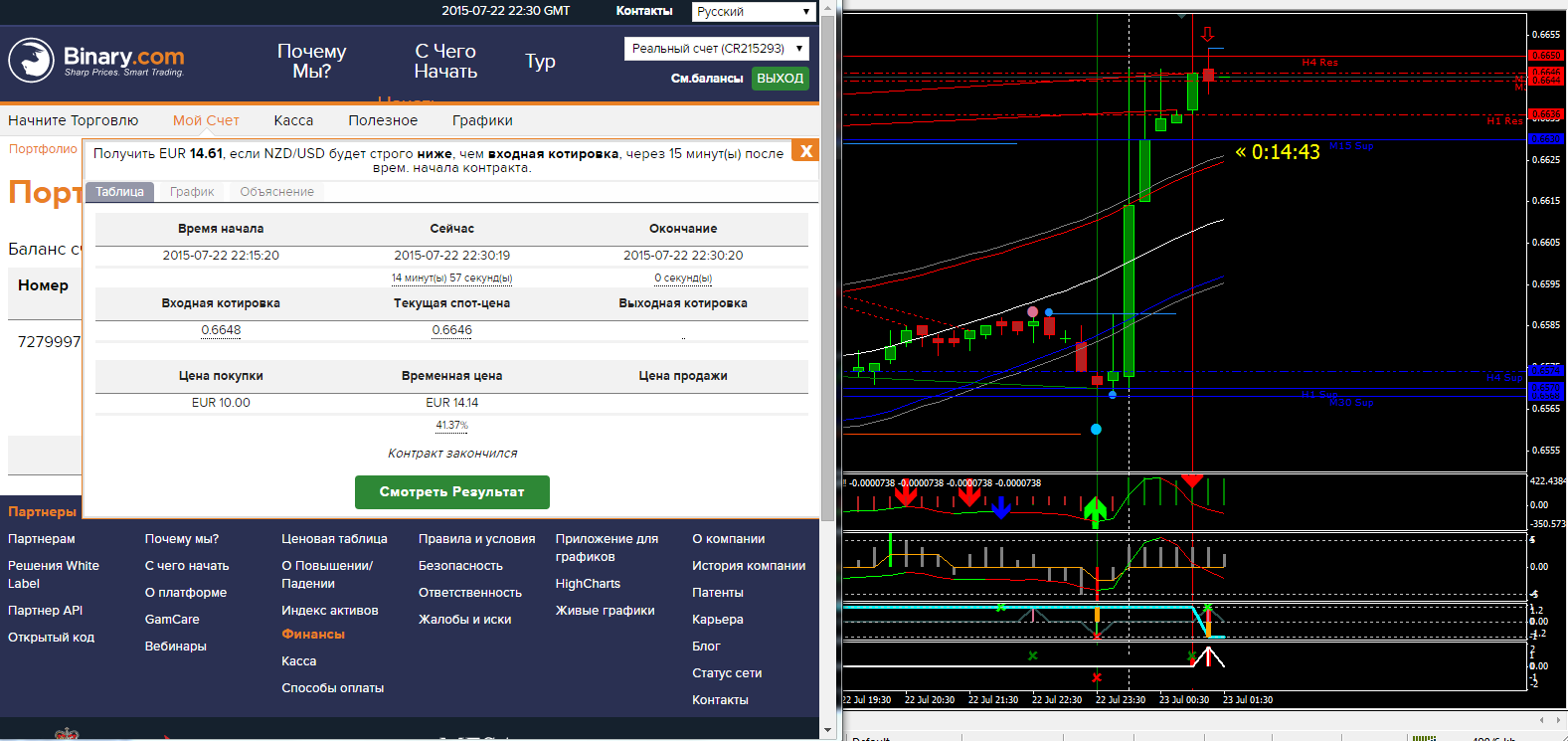Click the red down arrow above chart candle
The image size is (1568, 741).
coord(1208,34)
